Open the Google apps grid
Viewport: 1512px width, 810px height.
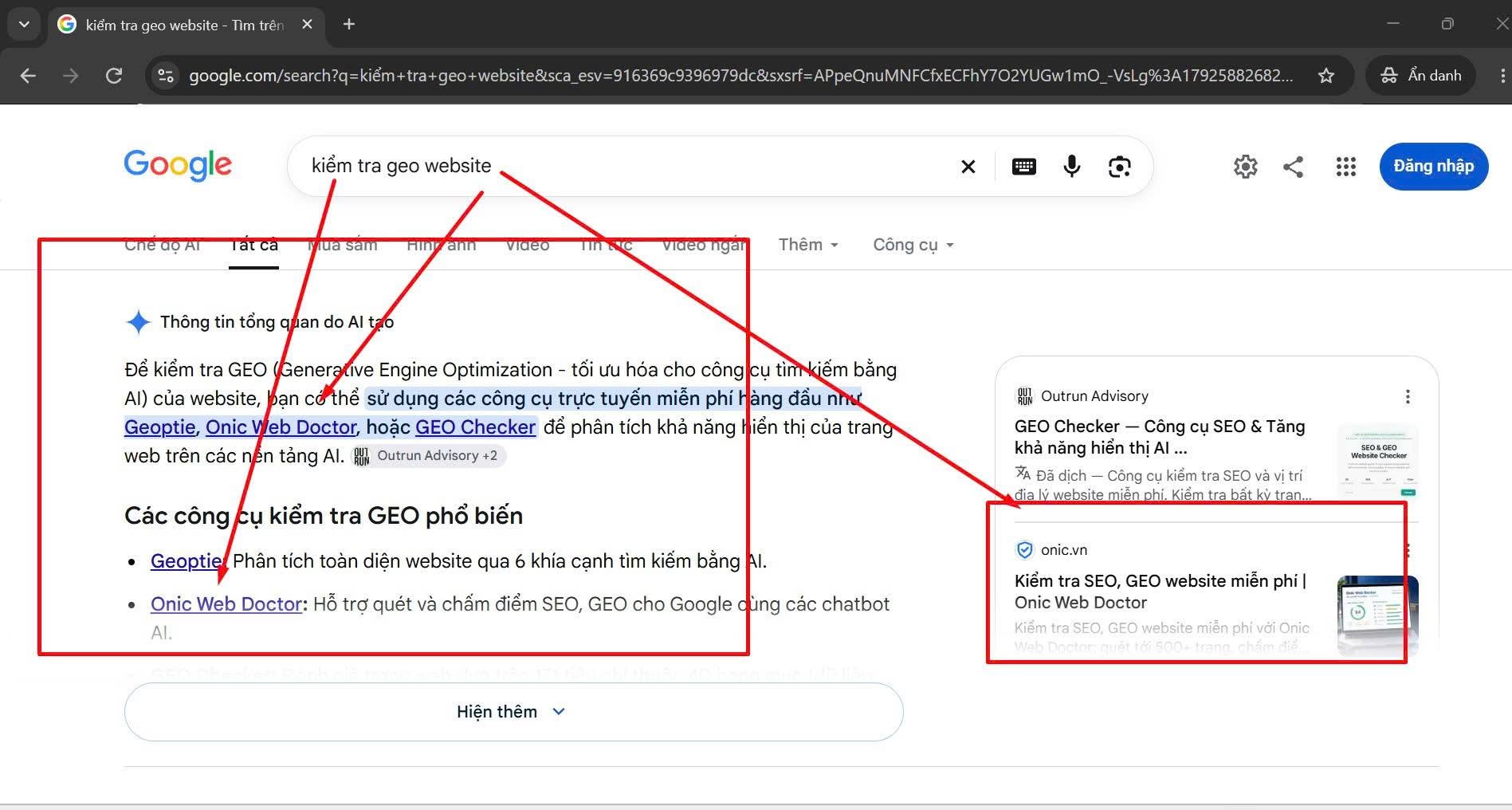1346,167
